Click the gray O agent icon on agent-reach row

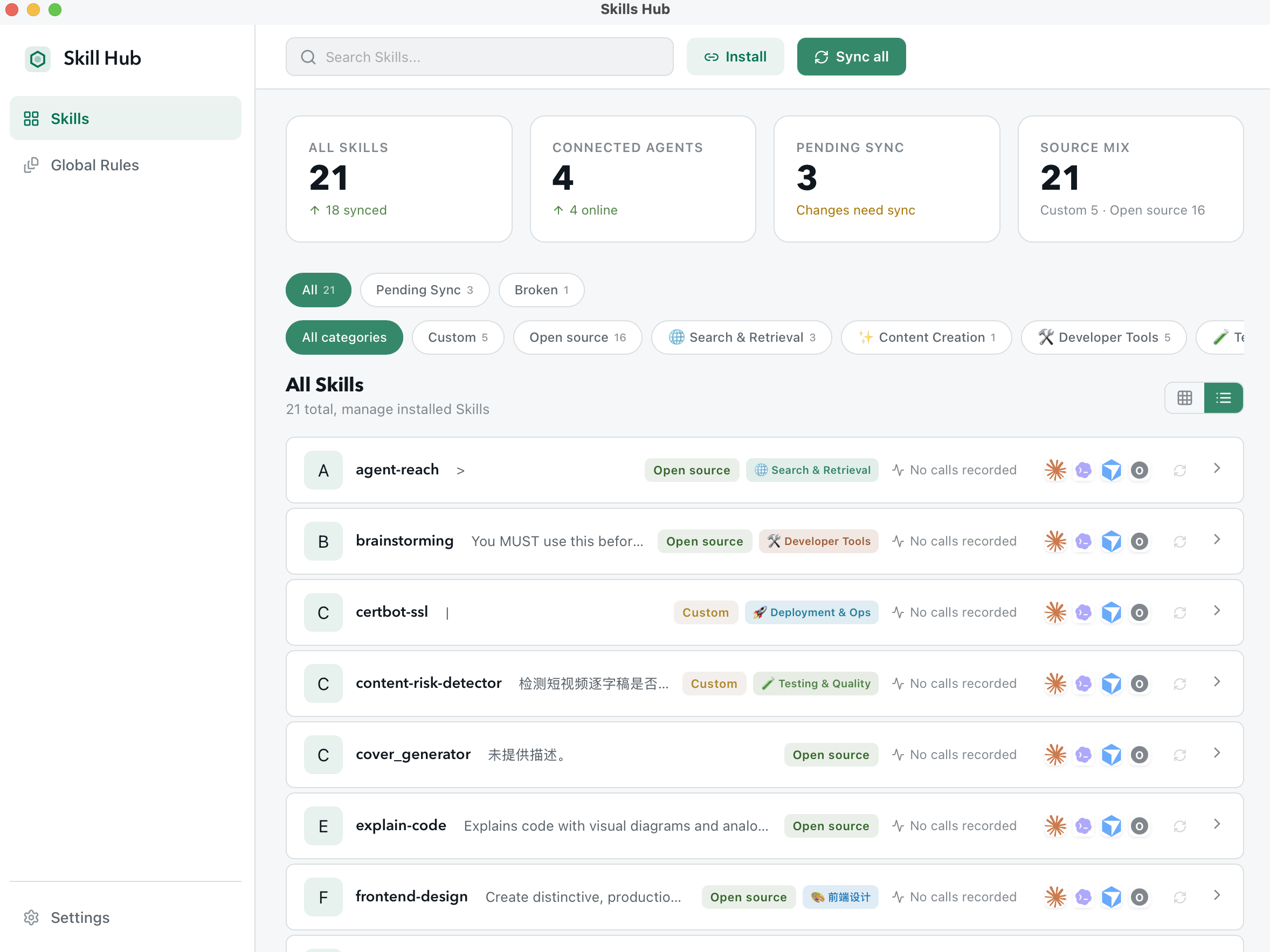(1140, 470)
